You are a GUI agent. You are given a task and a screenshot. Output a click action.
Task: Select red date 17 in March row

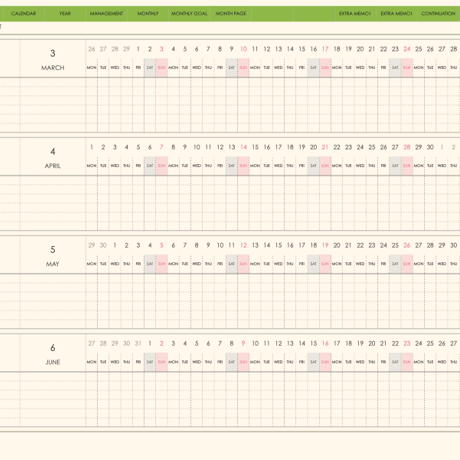point(325,49)
